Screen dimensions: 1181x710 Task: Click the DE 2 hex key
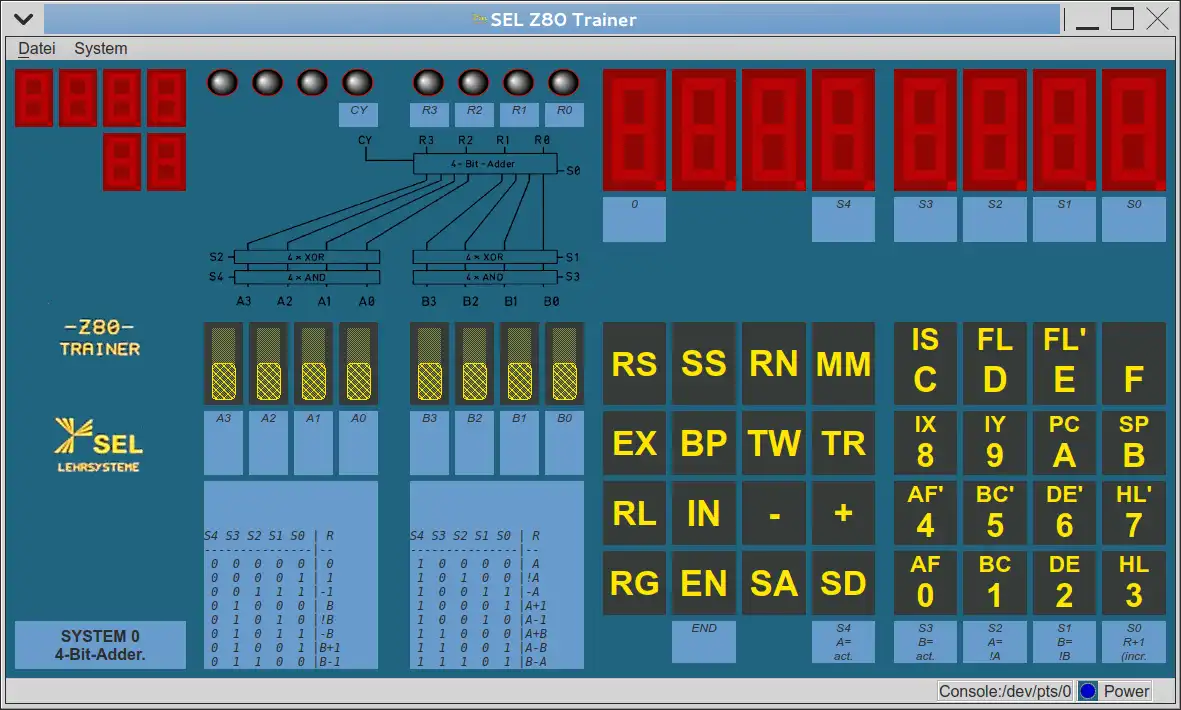(x=1064, y=583)
